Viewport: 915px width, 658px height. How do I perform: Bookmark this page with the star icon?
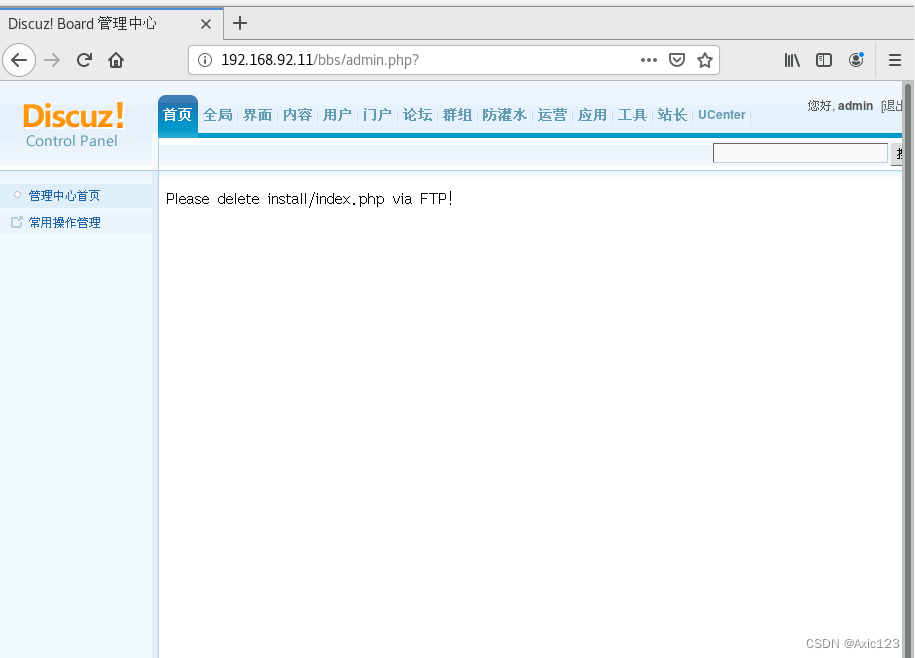(705, 60)
